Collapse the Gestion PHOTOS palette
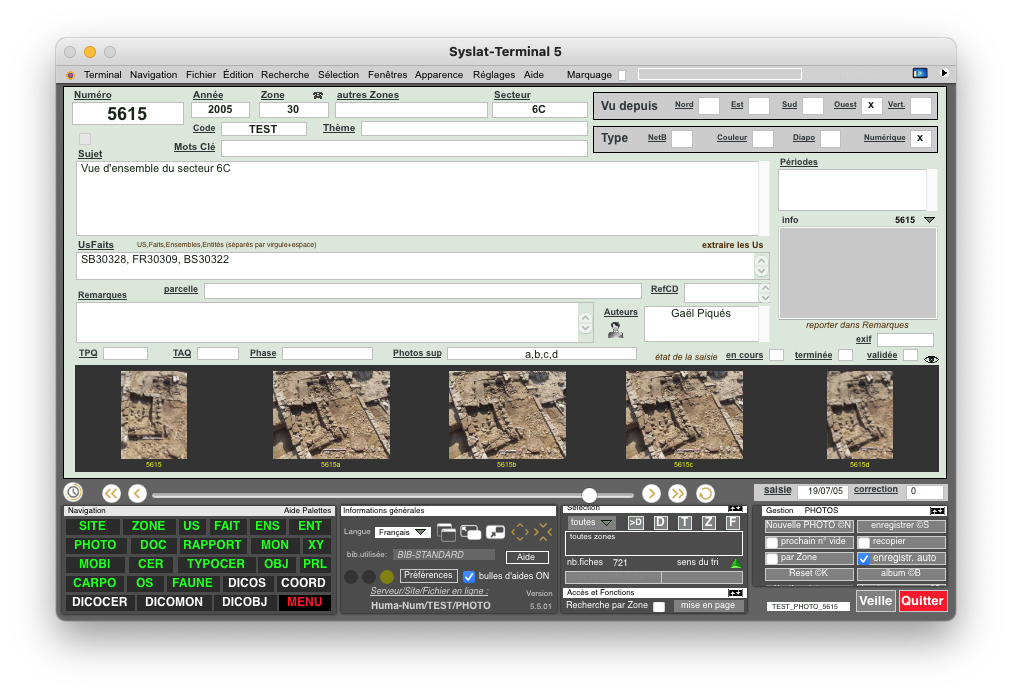Screen dimensions: 1012x695 [x=937, y=510]
